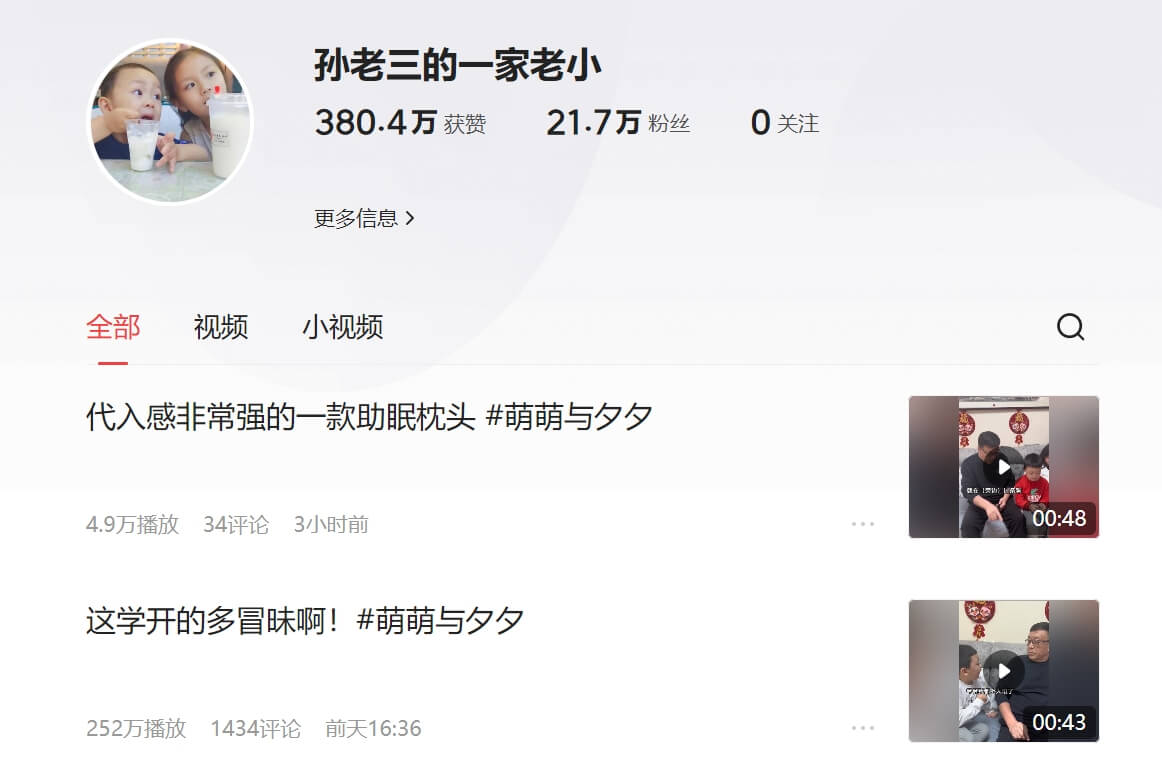The width and height of the screenshot is (1162, 766).
Task: Open more options for the 助眠枕头 video
Action: pyautogui.click(x=863, y=524)
